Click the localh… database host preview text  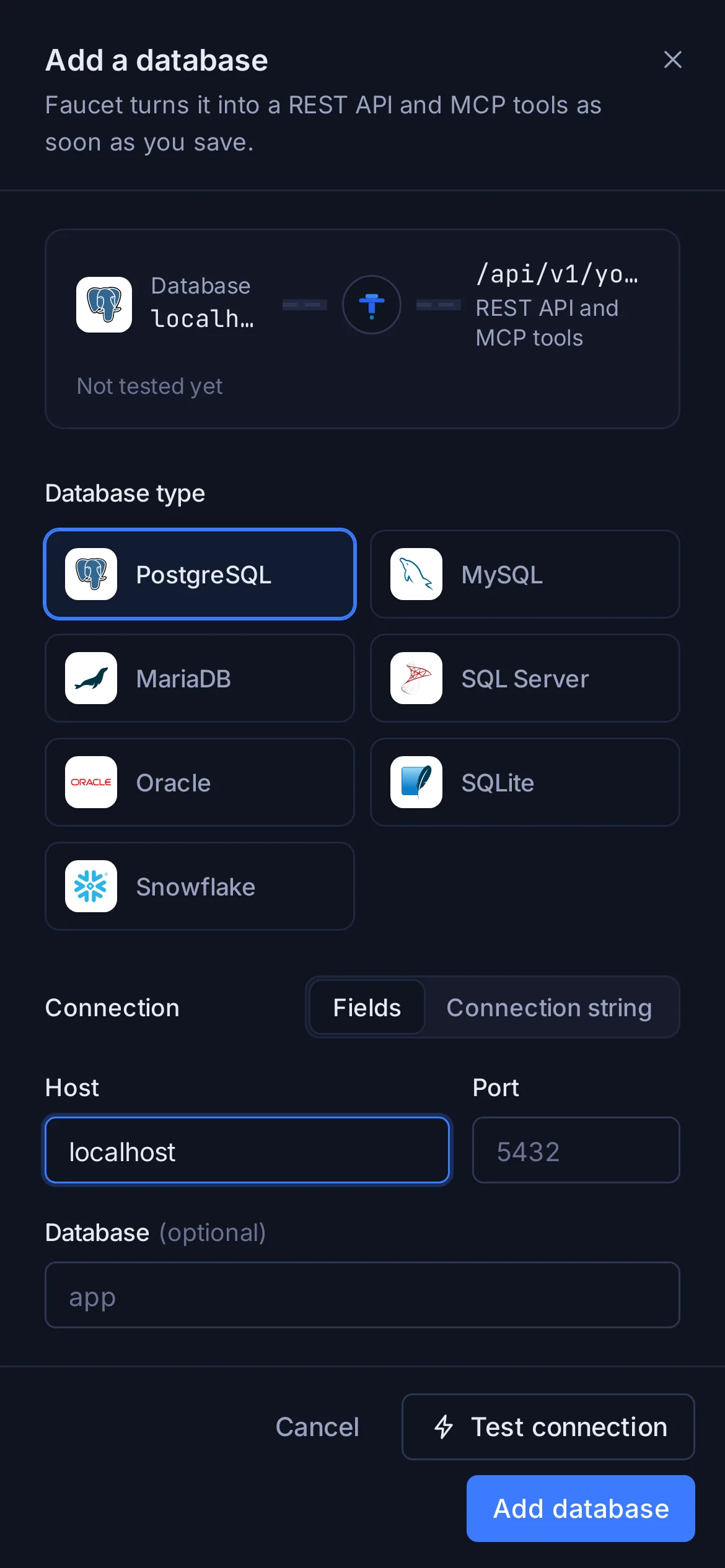[x=203, y=318]
